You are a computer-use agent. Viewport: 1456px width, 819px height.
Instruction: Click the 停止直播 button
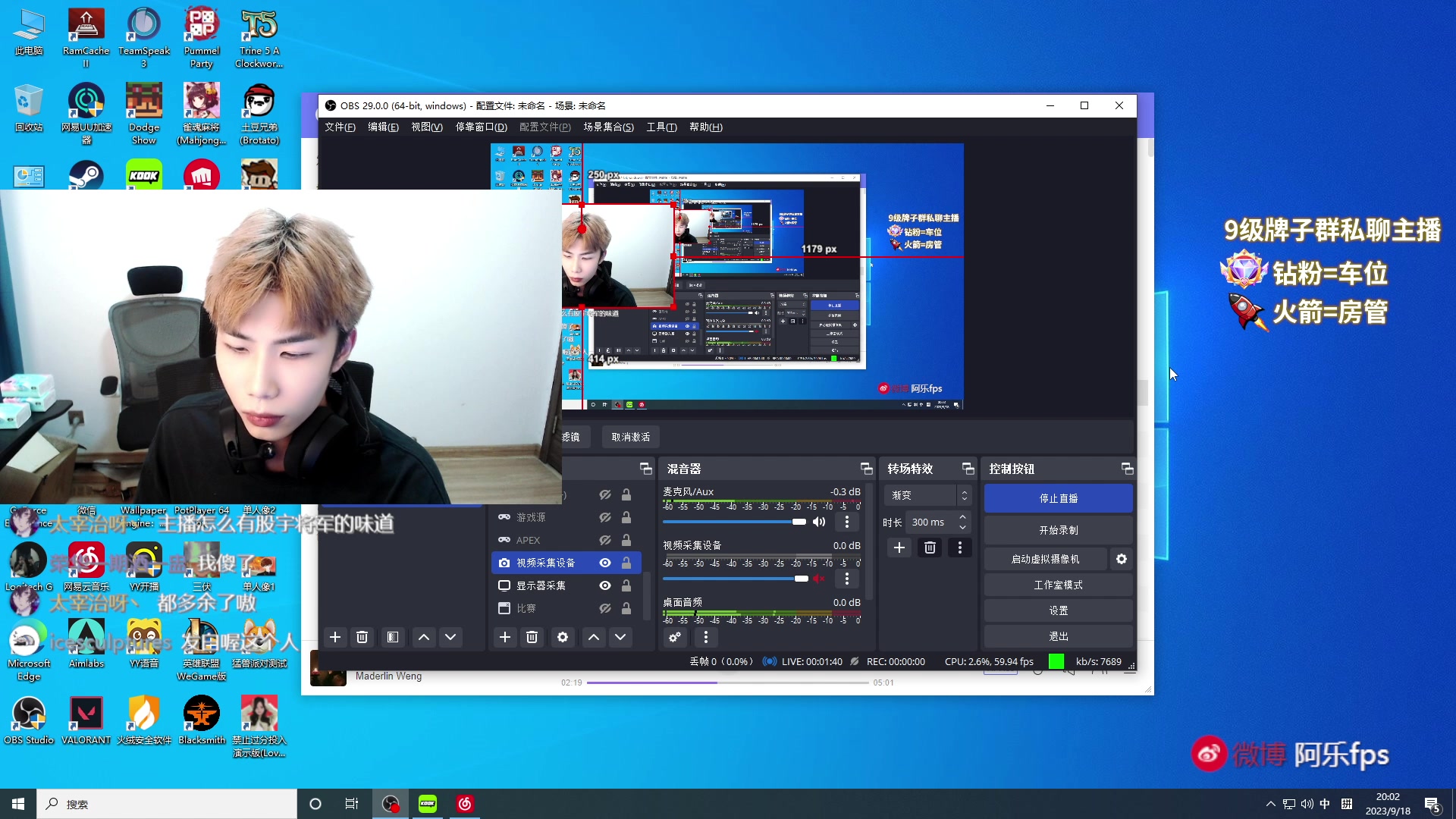(1058, 498)
